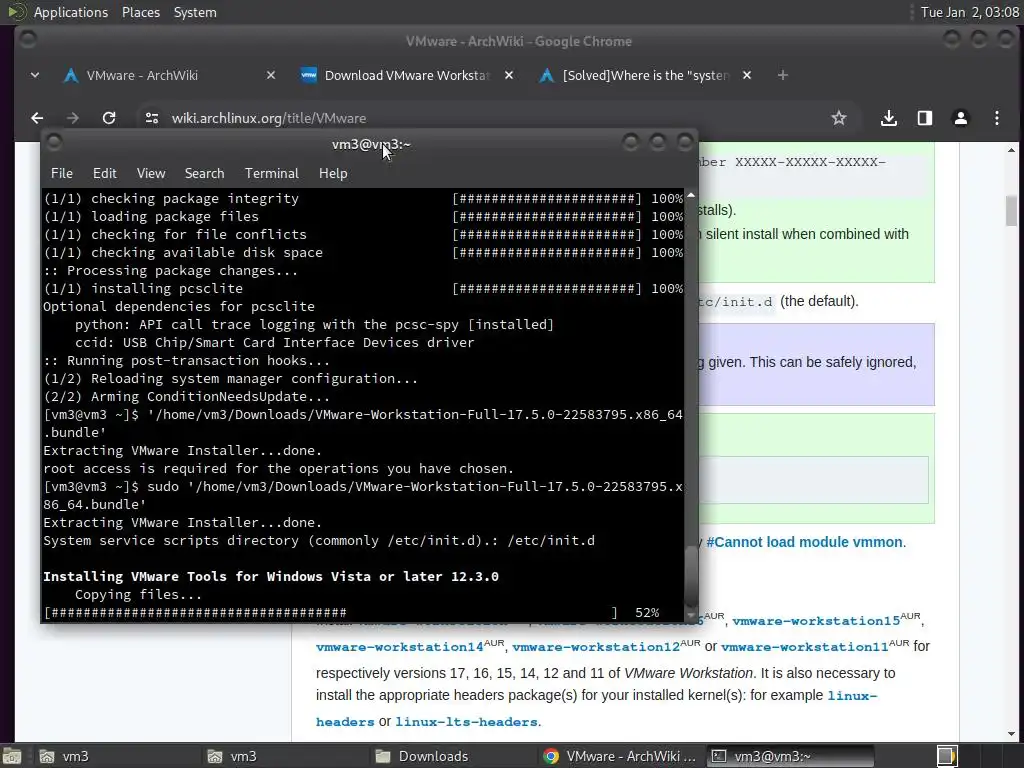Screen dimensions: 1024x768
Task: Open the terminal Terminal menu
Action: 272,174
